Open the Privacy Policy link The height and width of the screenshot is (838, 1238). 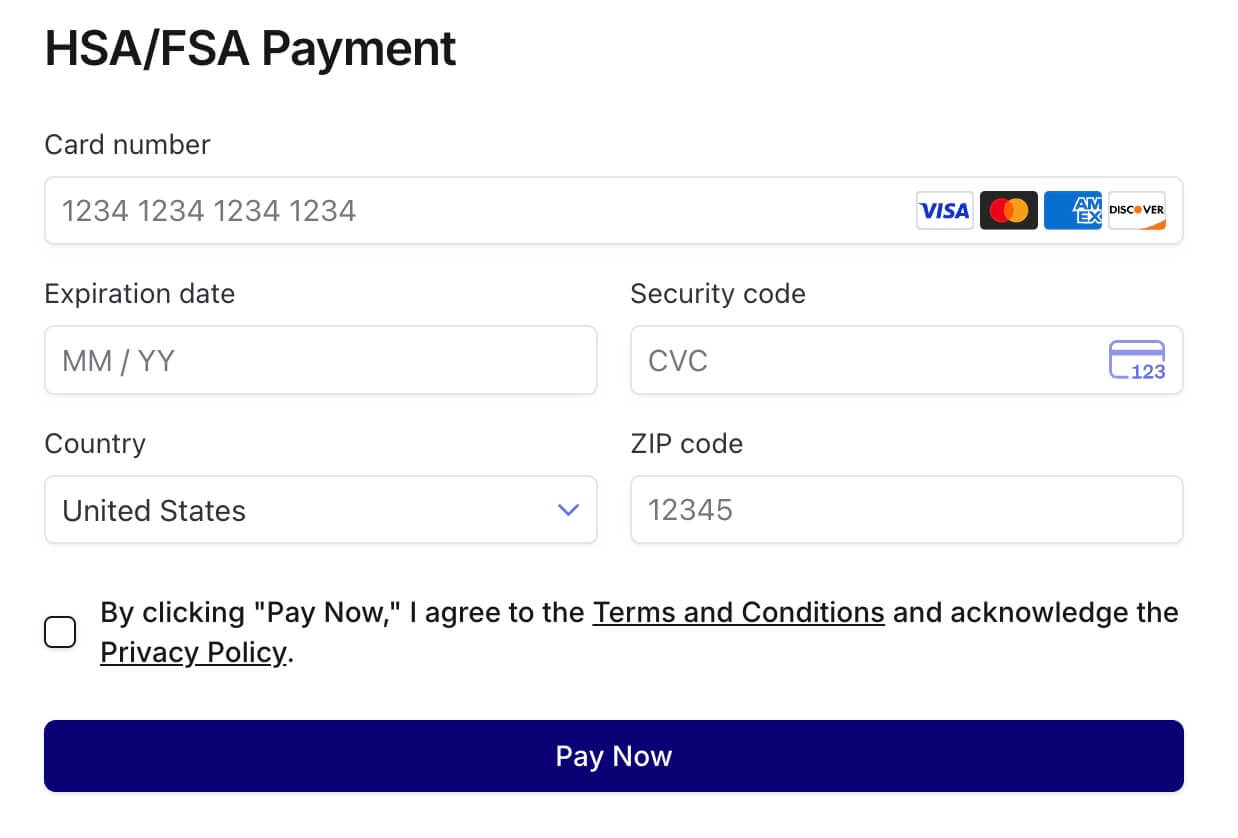pyautogui.click(x=193, y=653)
